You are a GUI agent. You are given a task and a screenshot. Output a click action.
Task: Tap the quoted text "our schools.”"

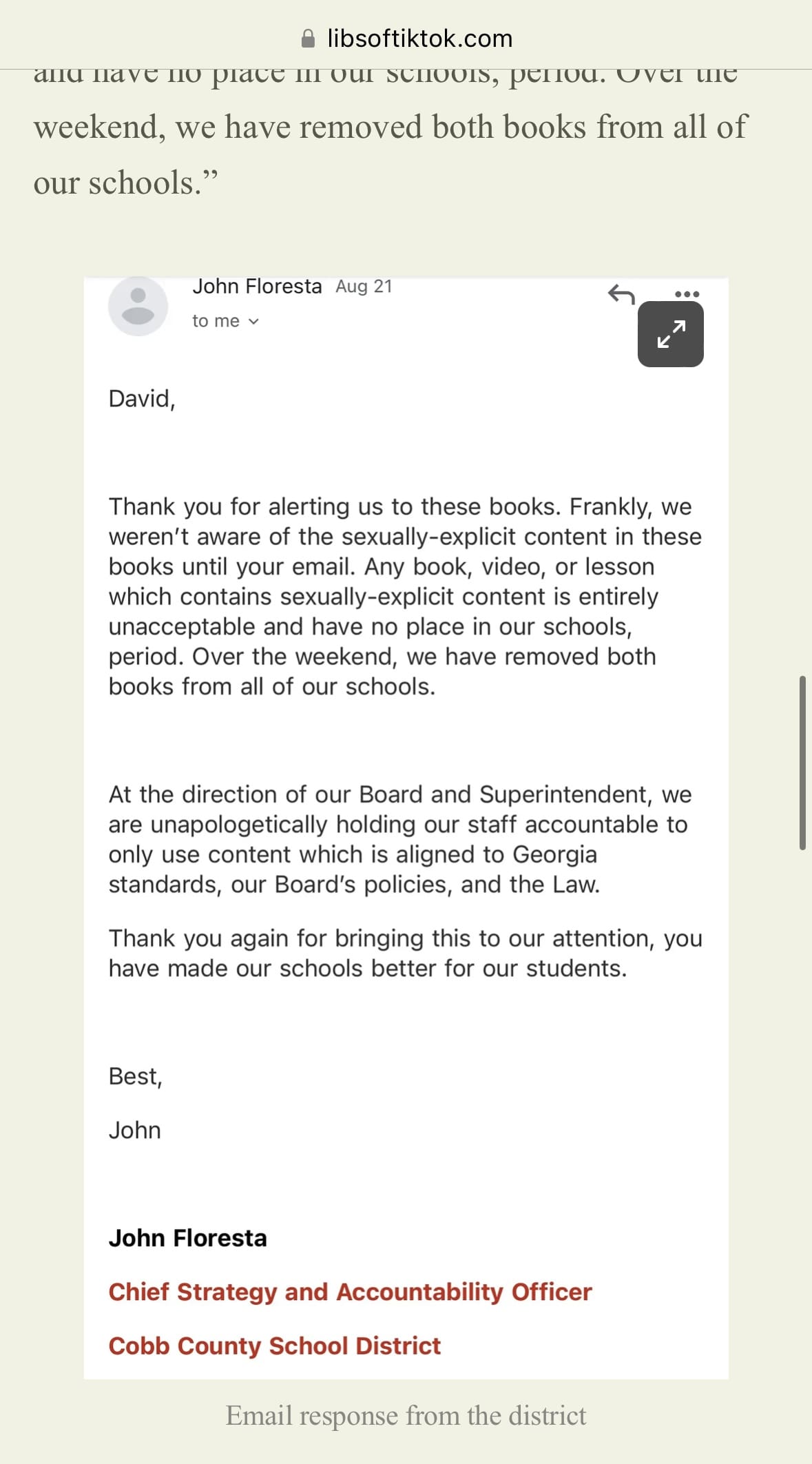point(125,183)
